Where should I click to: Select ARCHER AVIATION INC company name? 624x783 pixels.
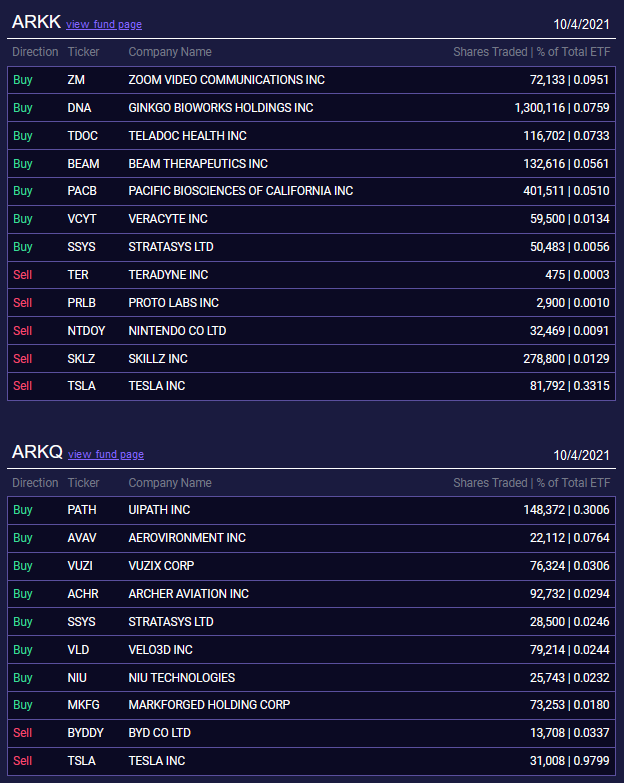pos(189,593)
